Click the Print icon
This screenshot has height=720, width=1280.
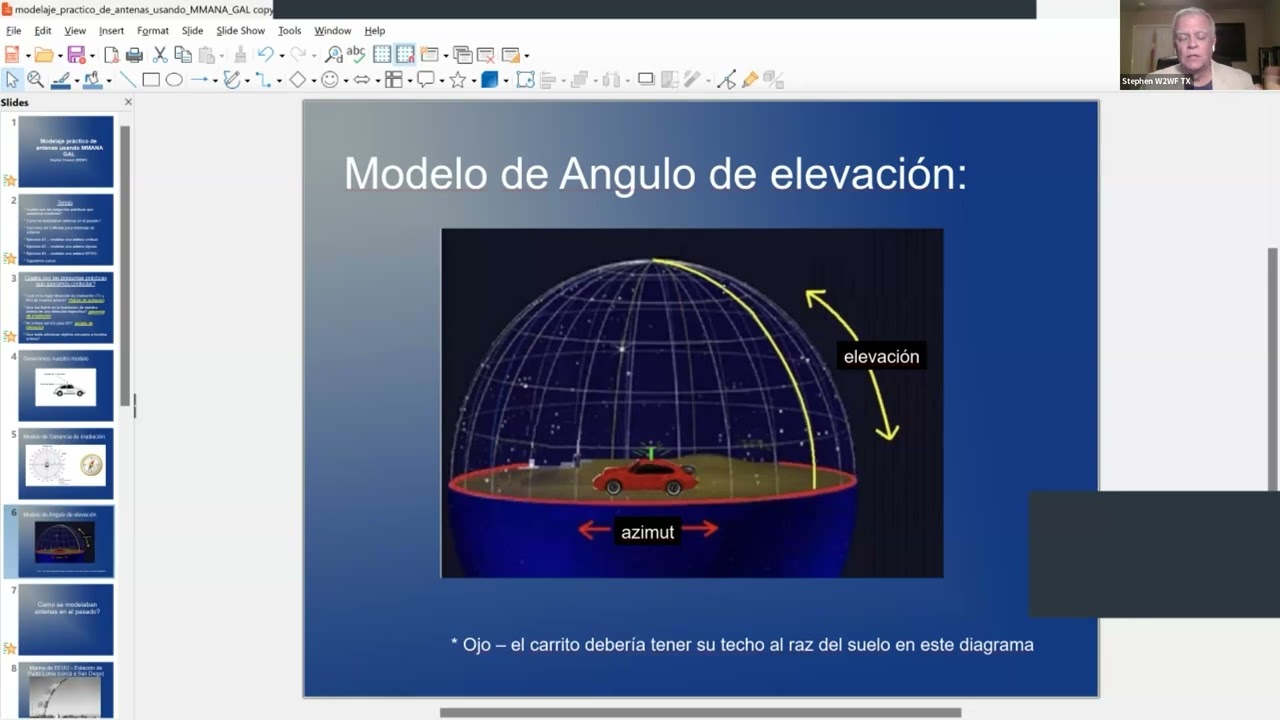click(x=134, y=55)
